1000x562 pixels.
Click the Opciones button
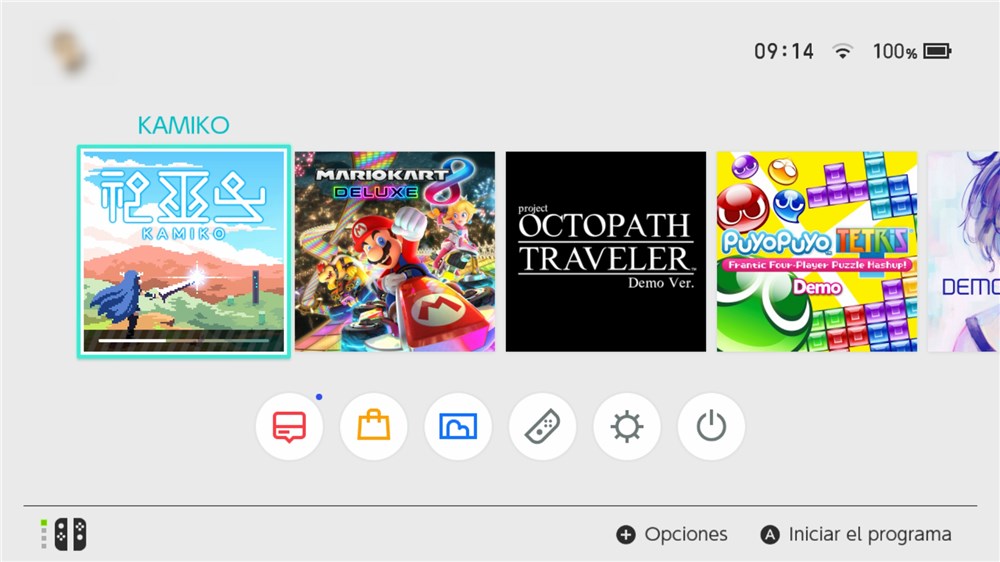(x=672, y=535)
